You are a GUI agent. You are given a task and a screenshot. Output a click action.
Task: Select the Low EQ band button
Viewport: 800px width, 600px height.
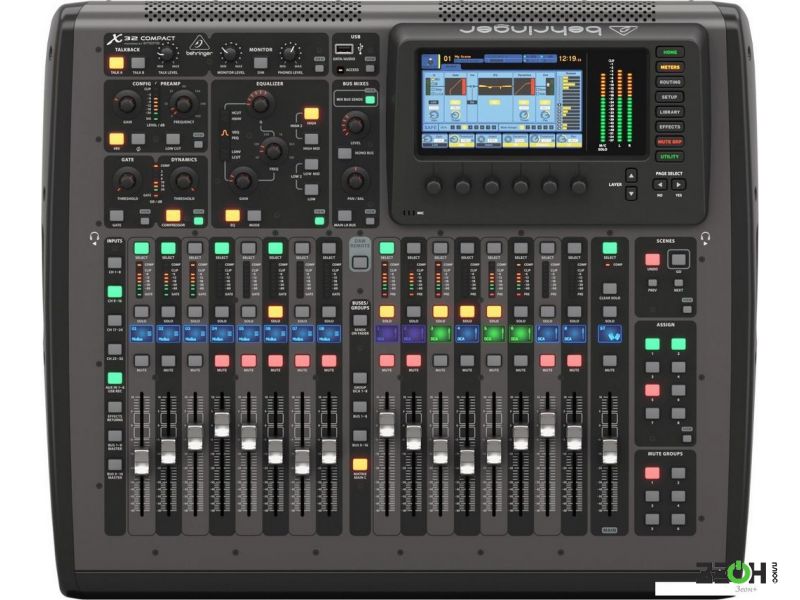[311, 189]
